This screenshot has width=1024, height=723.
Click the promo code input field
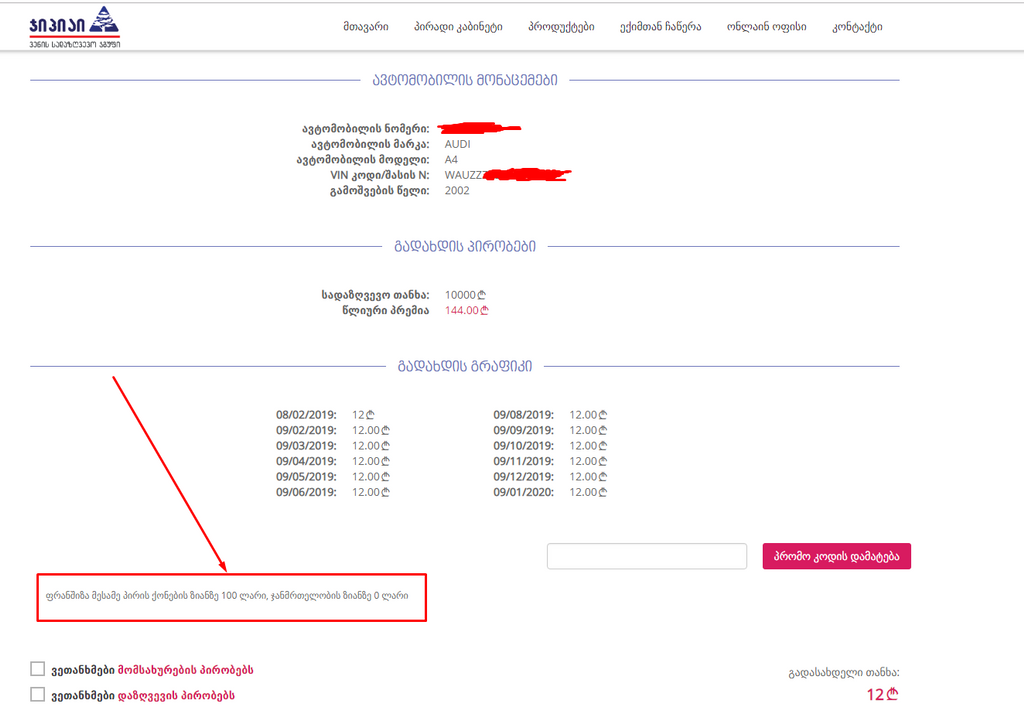click(647, 556)
